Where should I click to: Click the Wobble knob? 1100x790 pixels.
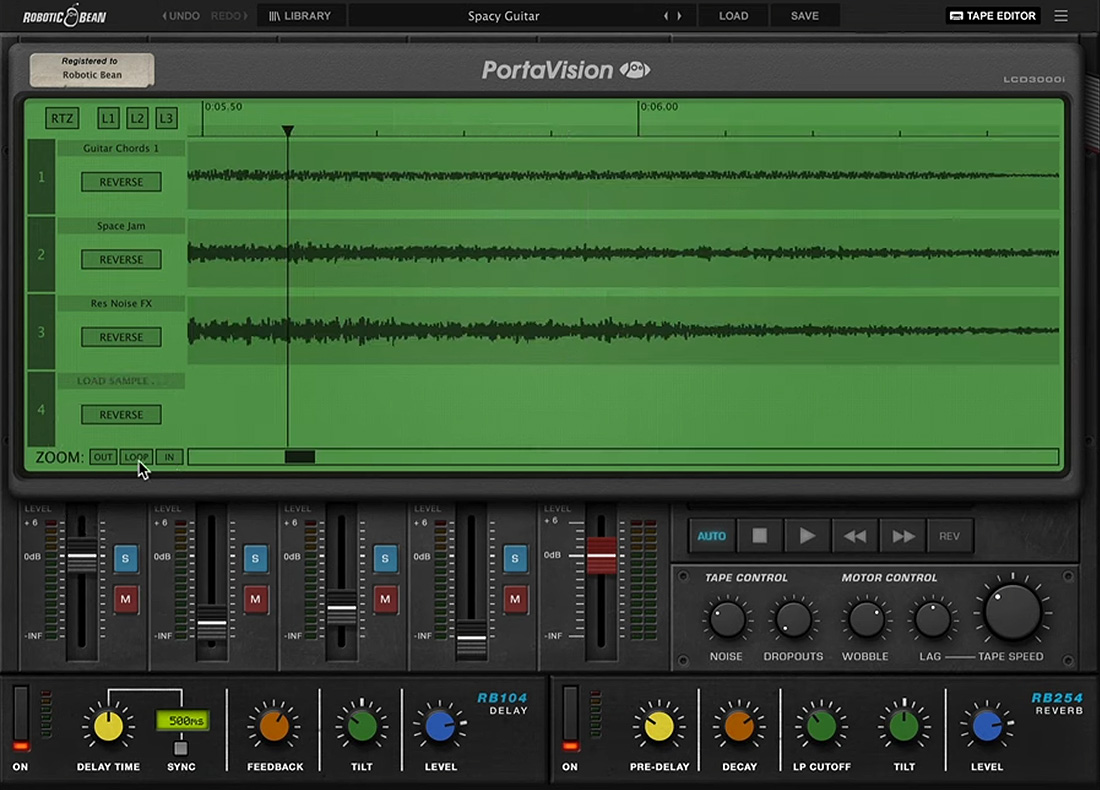coord(866,620)
